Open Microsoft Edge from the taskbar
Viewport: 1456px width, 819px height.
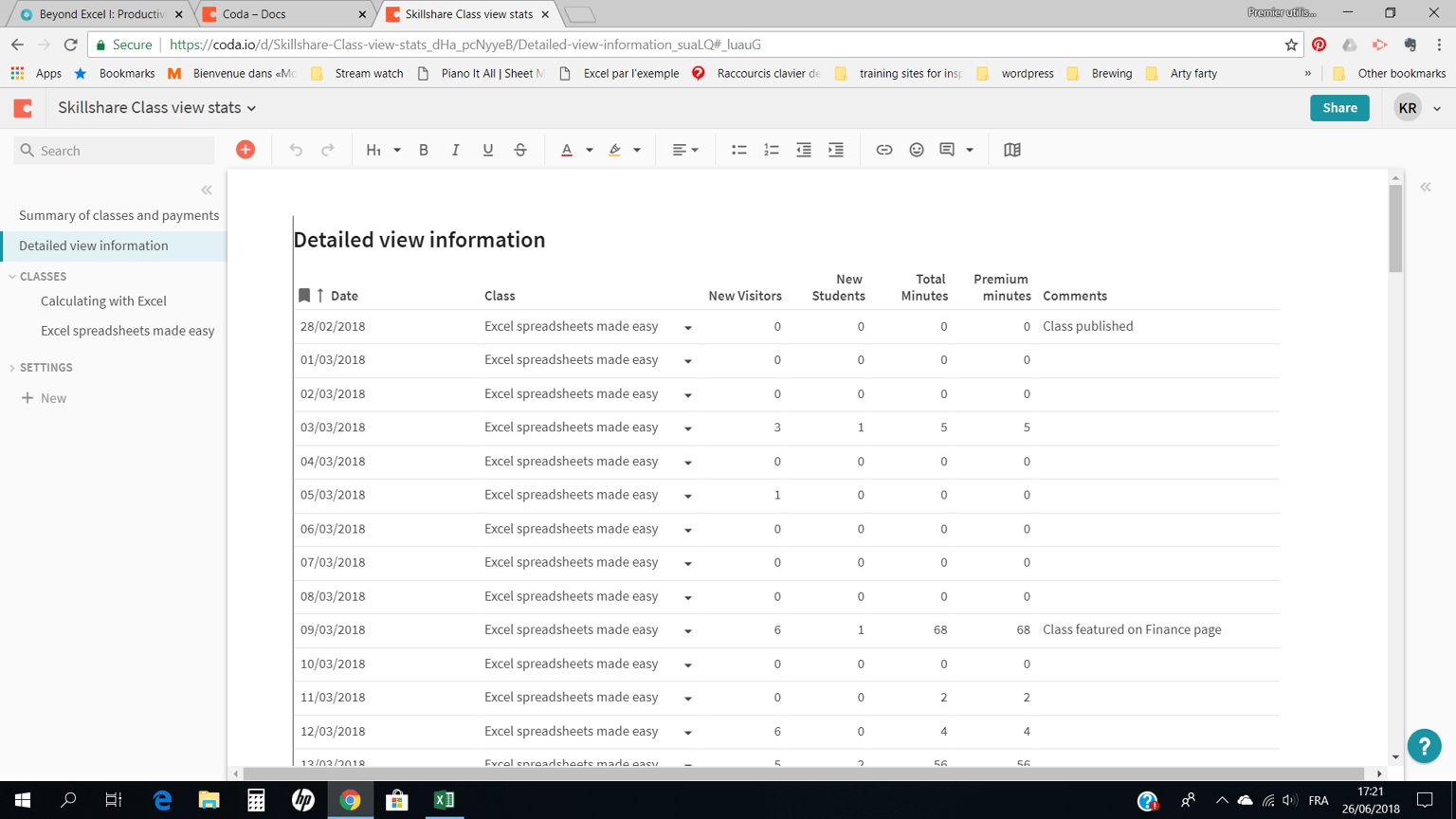(x=162, y=800)
